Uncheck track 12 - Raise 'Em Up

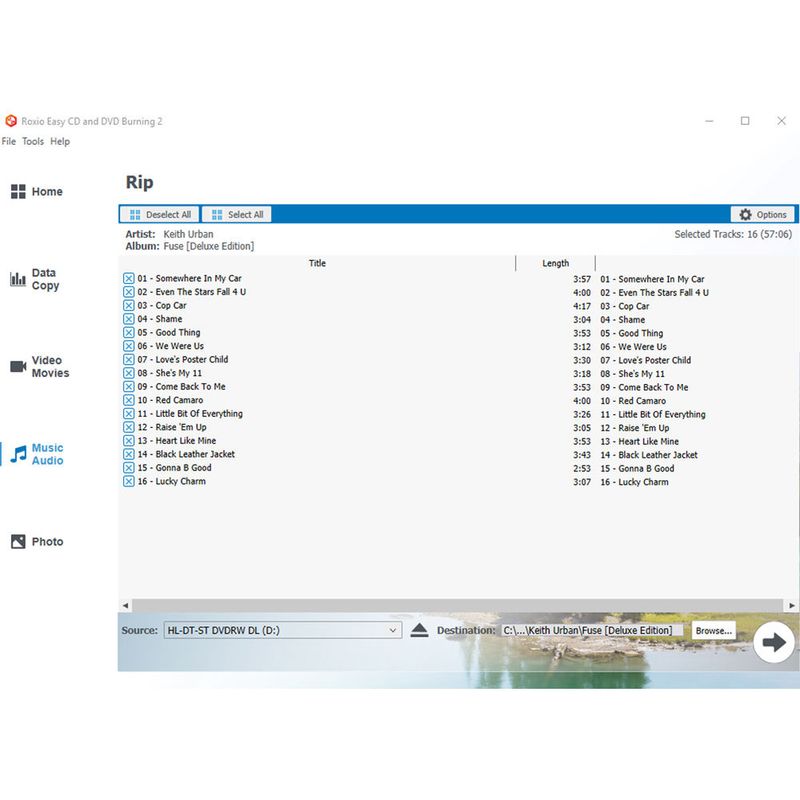(129, 427)
